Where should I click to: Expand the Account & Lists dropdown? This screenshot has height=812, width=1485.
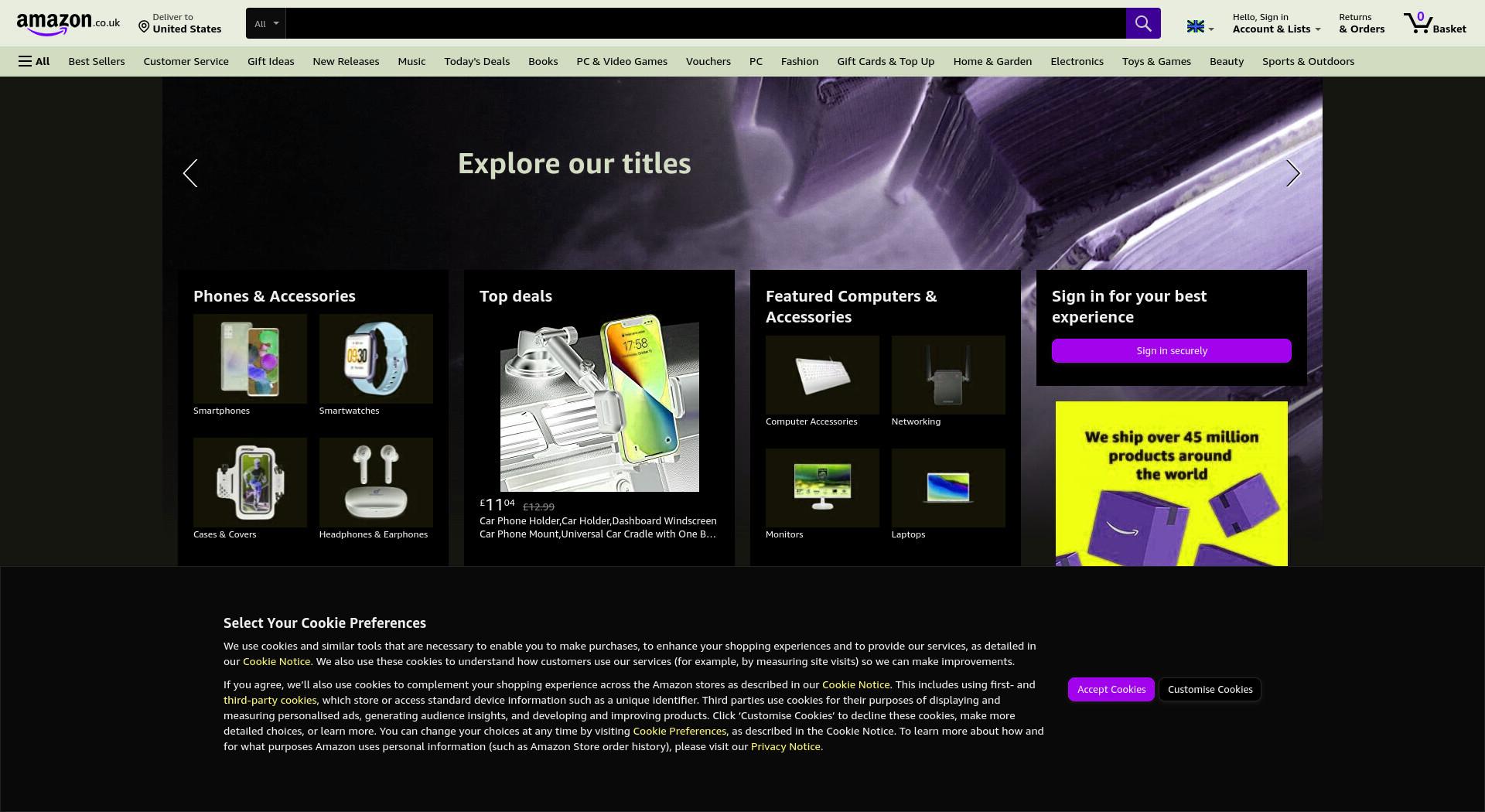[x=1276, y=23]
